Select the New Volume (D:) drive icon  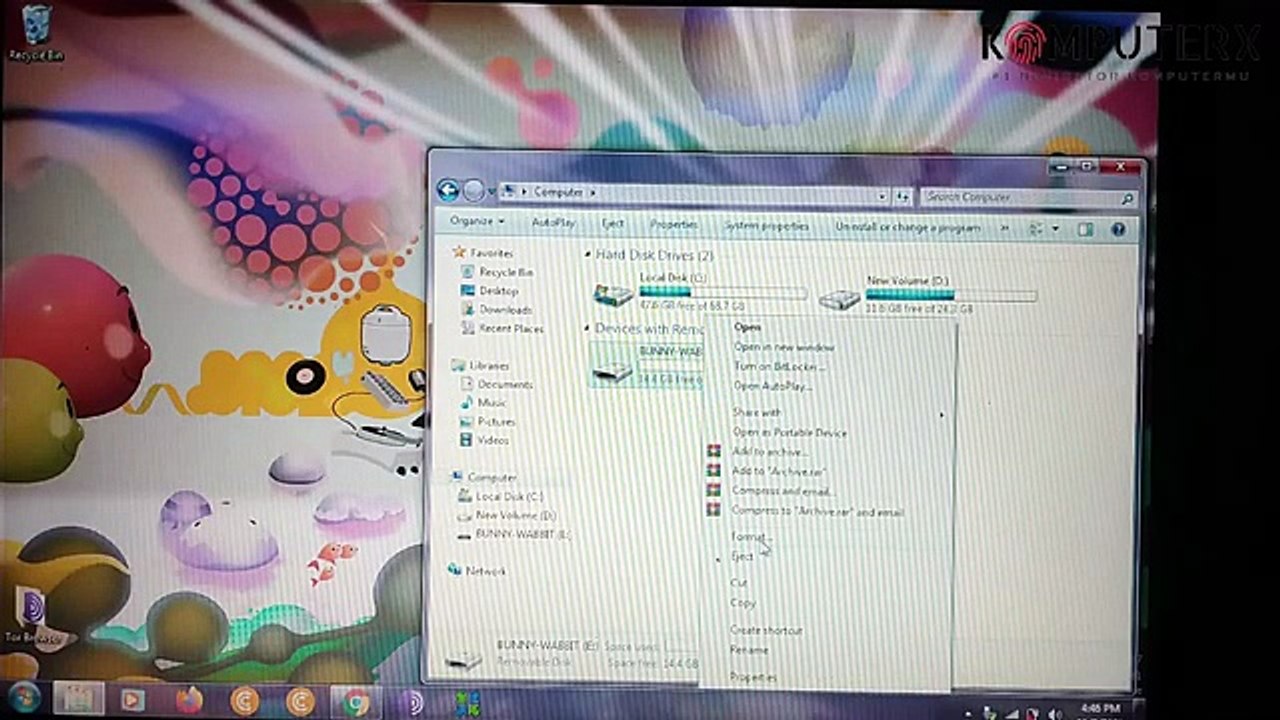pyautogui.click(x=839, y=299)
